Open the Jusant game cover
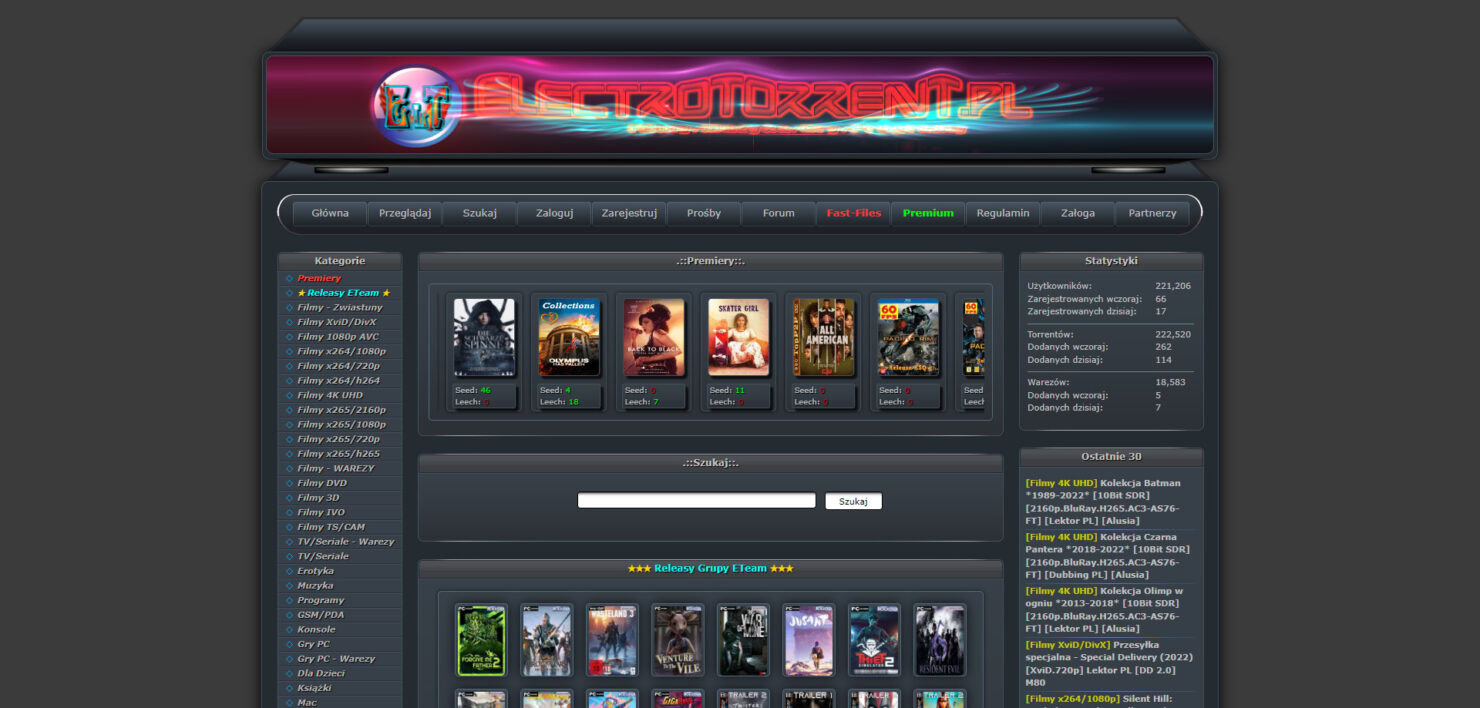Image resolution: width=1480 pixels, height=708 pixels. pyautogui.click(x=808, y=640)
